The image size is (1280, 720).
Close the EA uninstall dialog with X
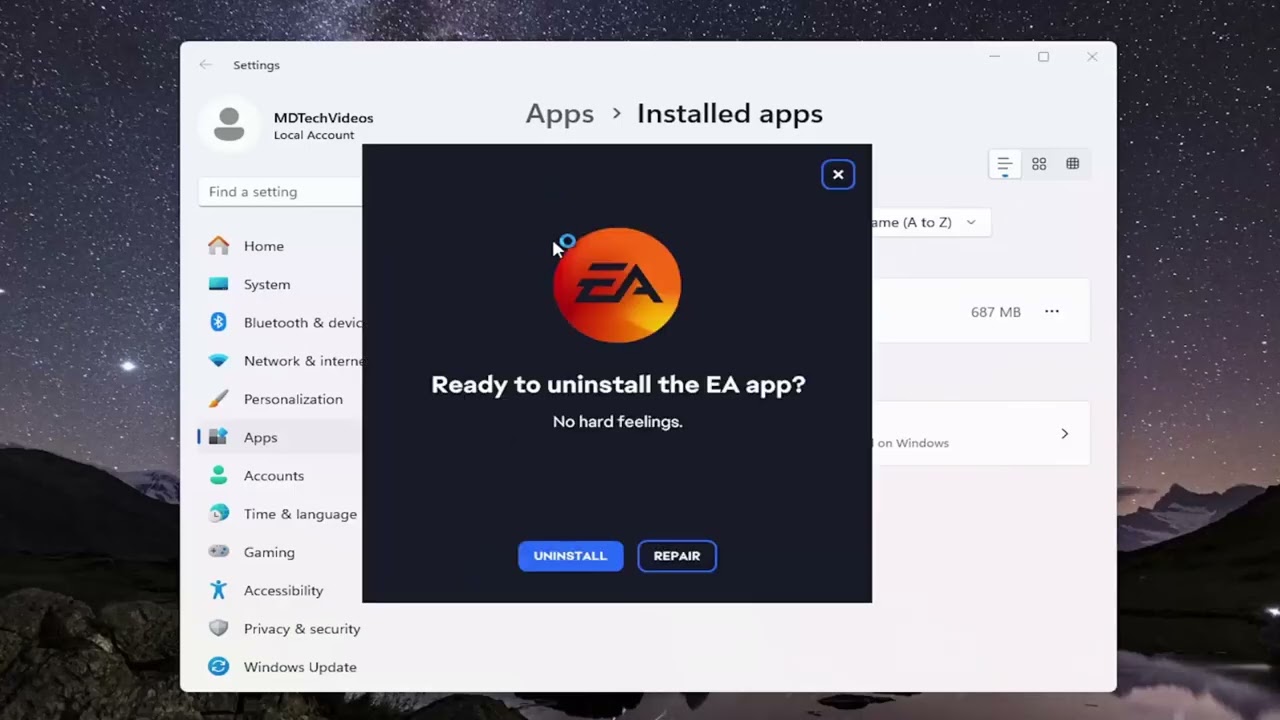[x=838, y=175]
